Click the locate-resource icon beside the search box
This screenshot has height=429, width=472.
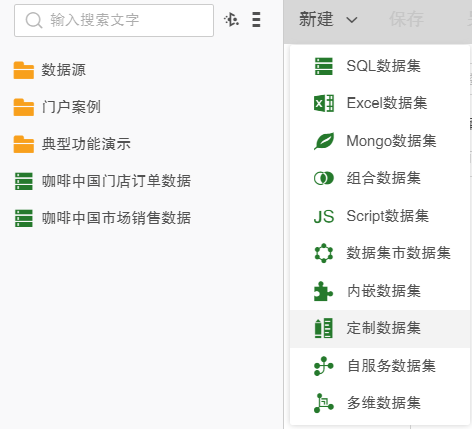tap(231, 20)
